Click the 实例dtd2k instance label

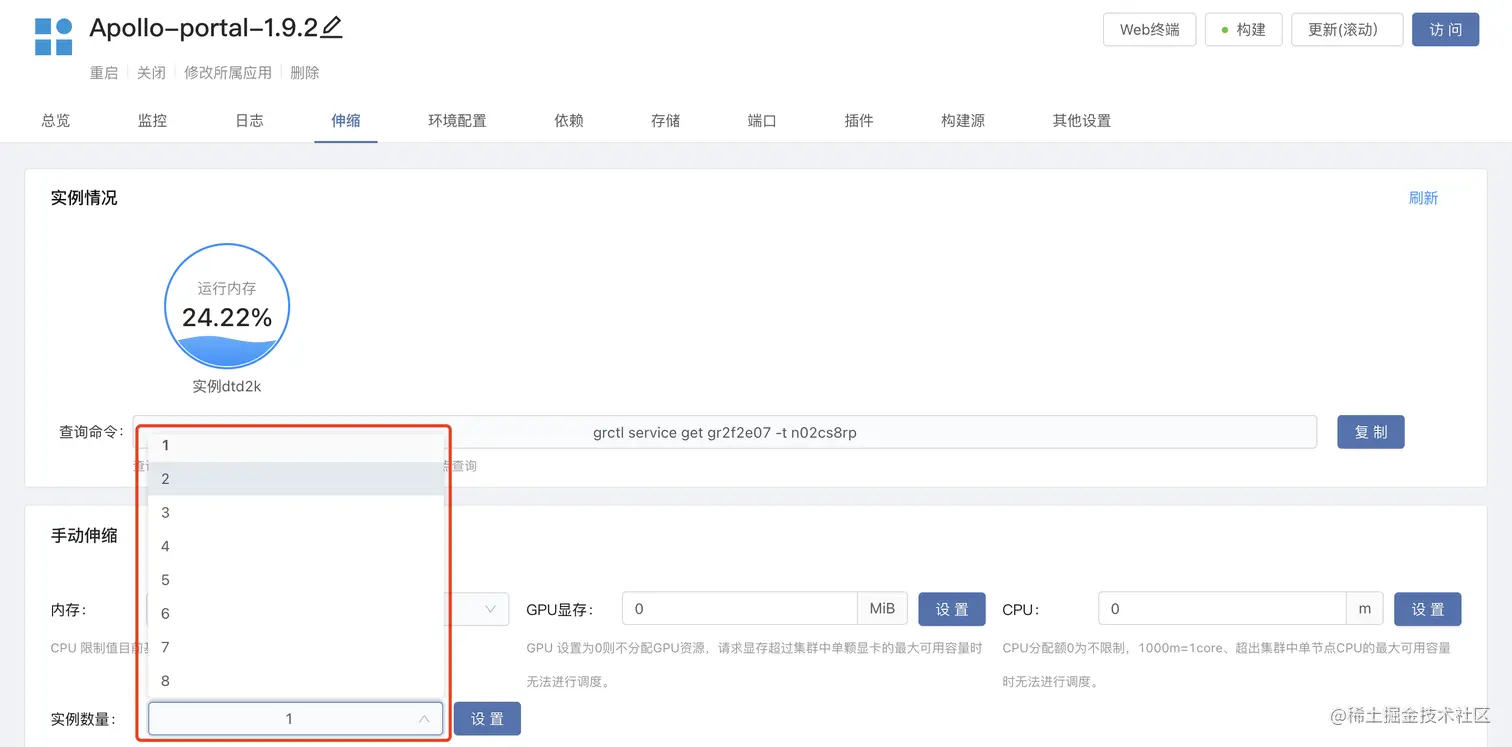click(227, 386)
